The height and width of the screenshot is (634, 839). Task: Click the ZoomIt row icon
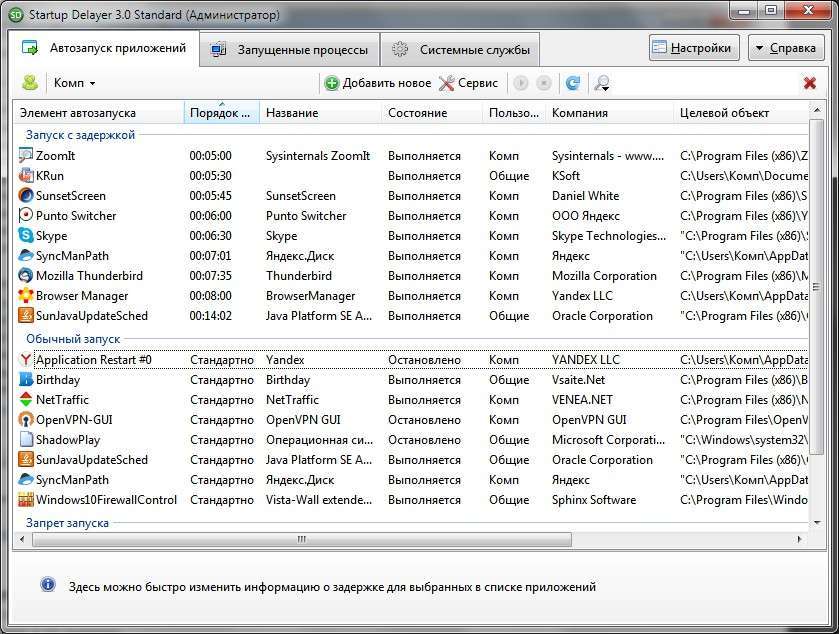[x=26, y=156]
